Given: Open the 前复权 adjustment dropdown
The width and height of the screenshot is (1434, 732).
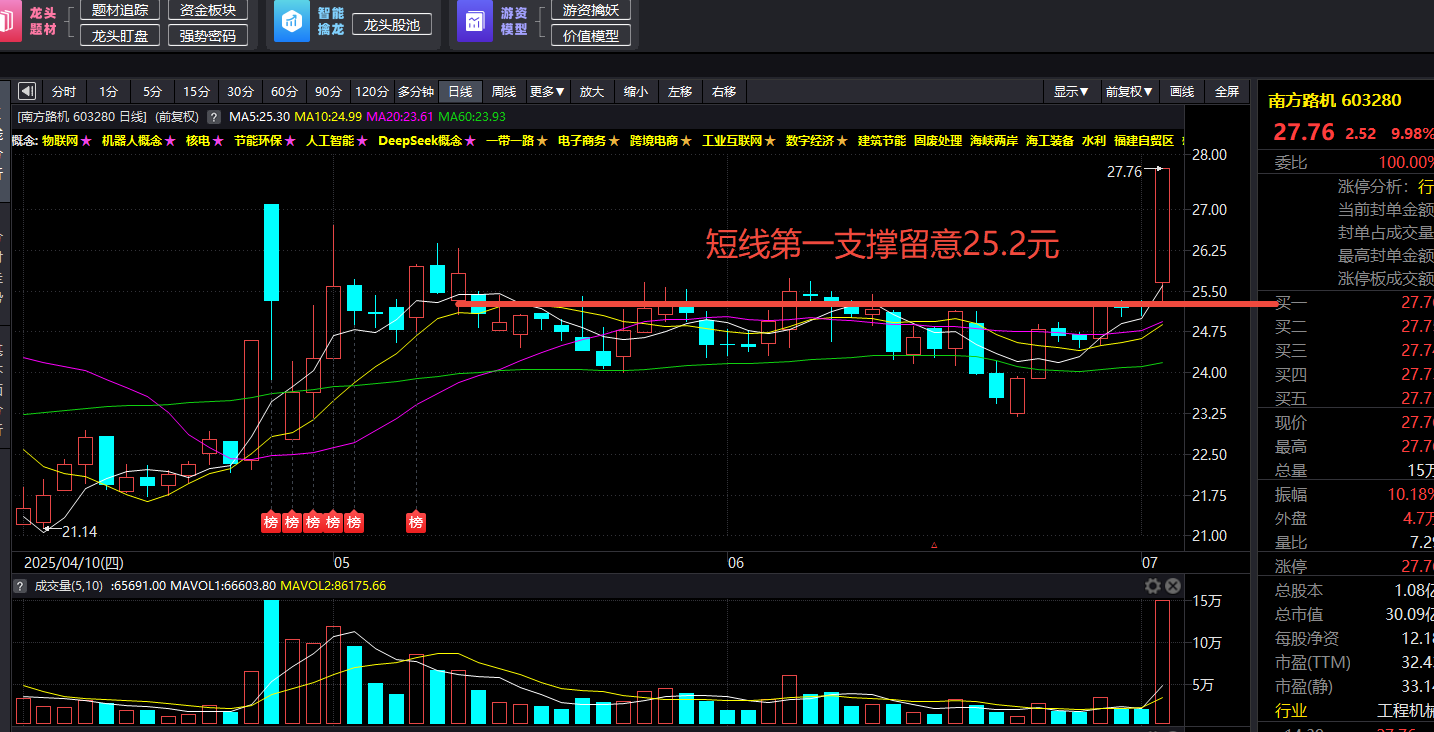Looking at the screenshot, I should tap(1130, 92).
